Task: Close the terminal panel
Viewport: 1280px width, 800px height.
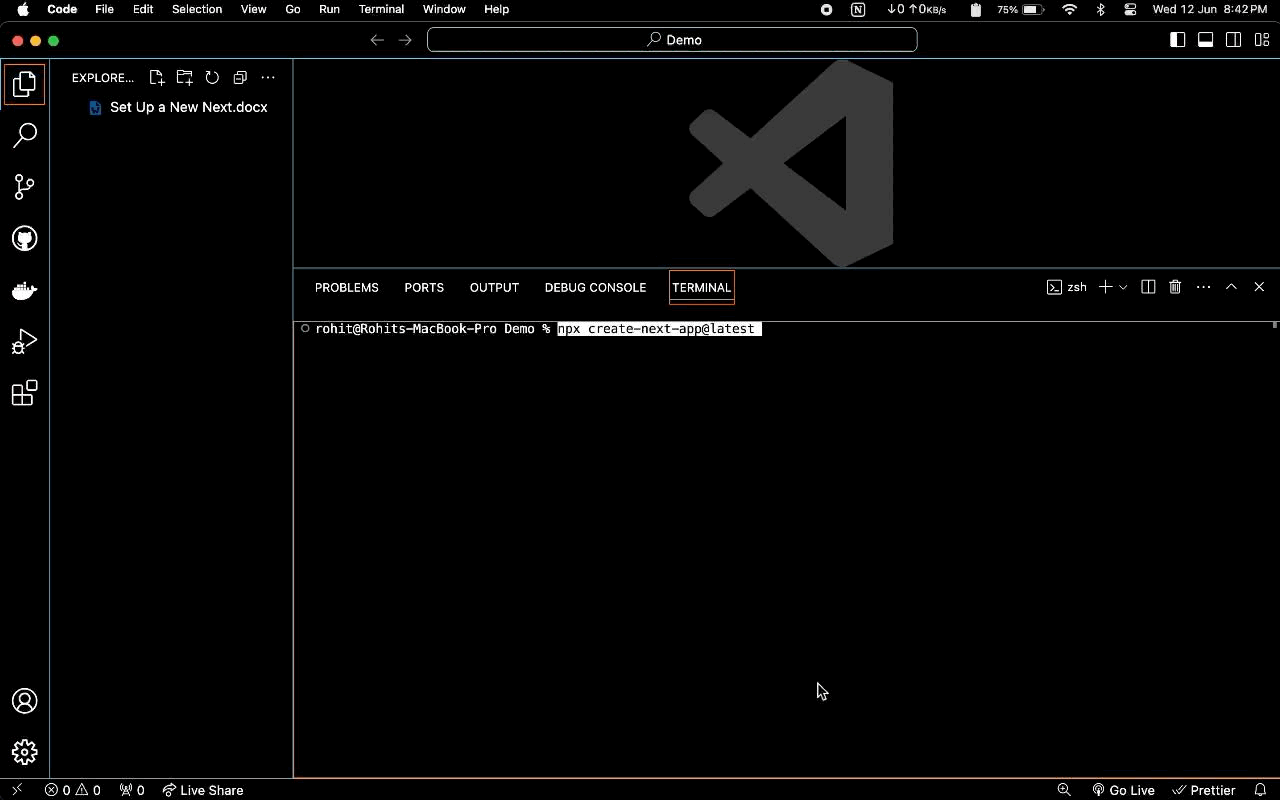Action: 1259,287
